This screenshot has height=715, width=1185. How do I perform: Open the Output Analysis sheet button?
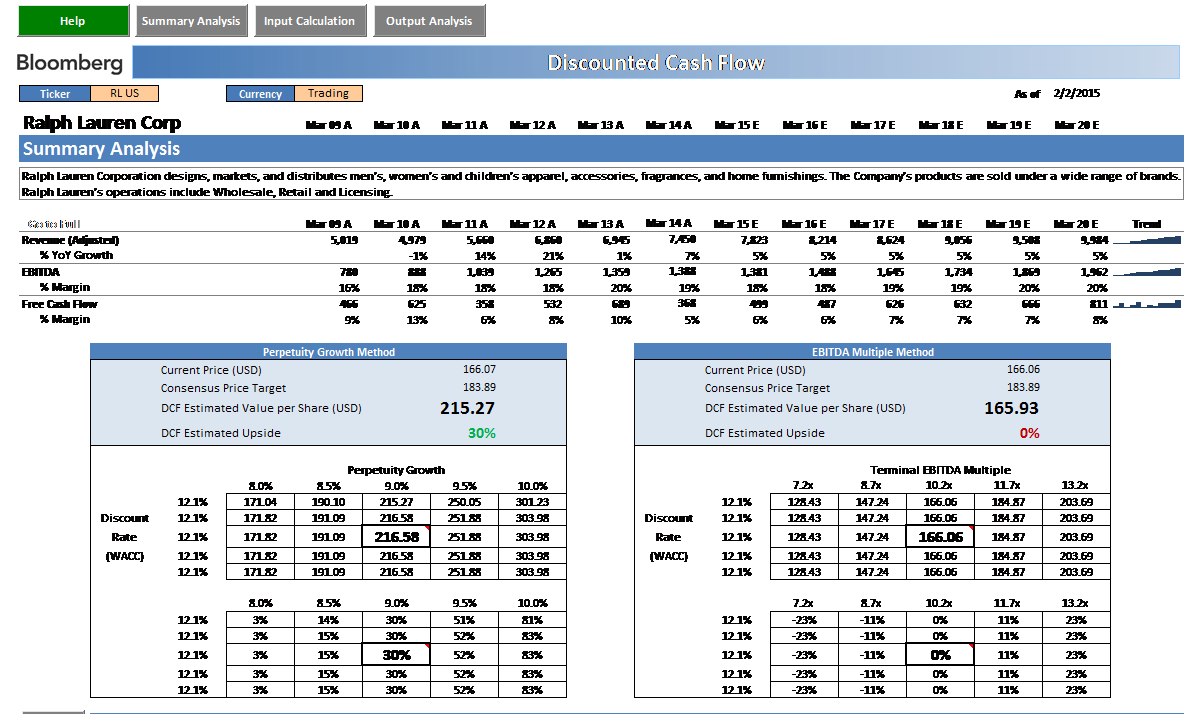click(x=429, y=20)
